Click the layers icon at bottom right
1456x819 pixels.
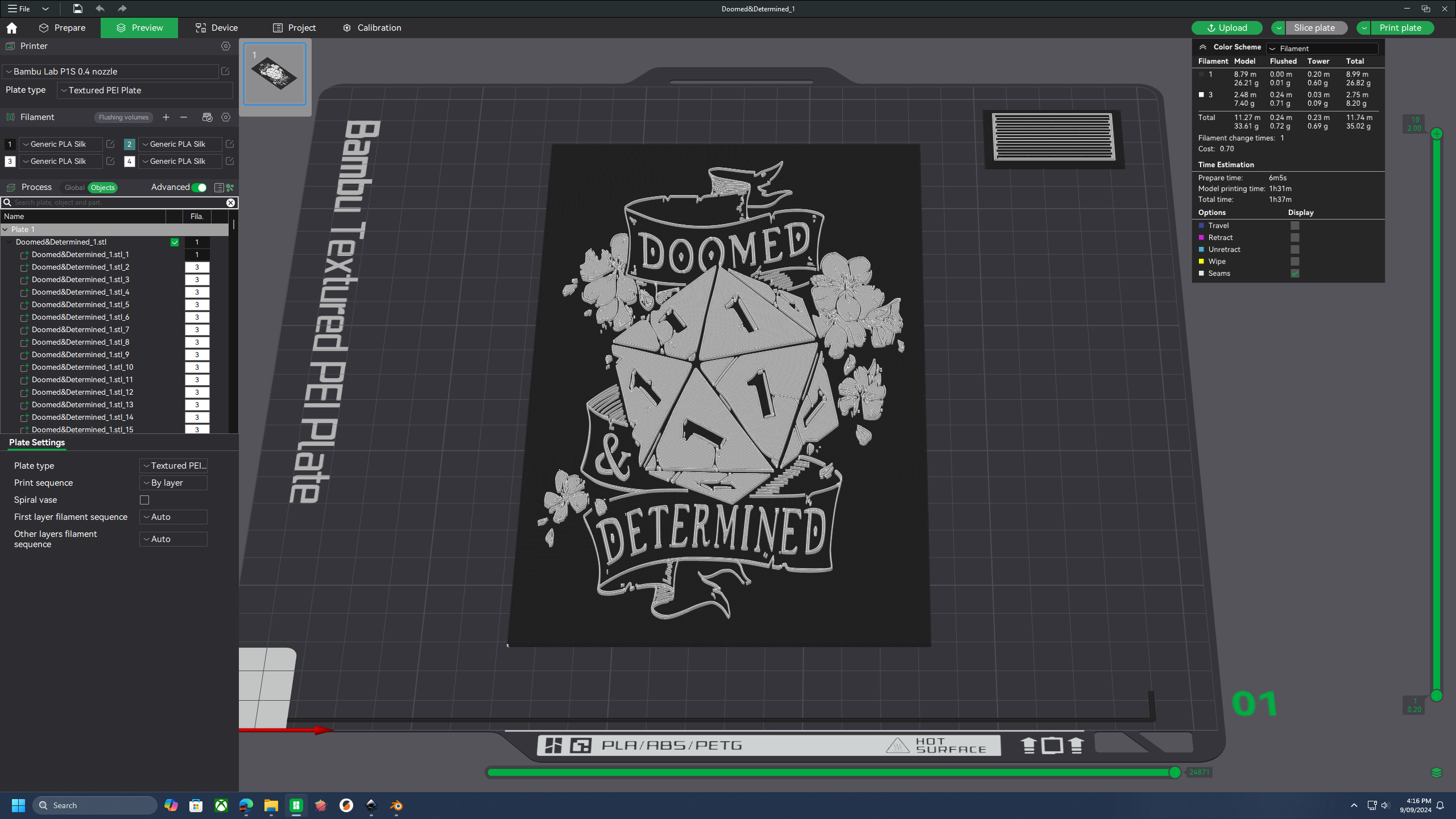click(1436, 772)
